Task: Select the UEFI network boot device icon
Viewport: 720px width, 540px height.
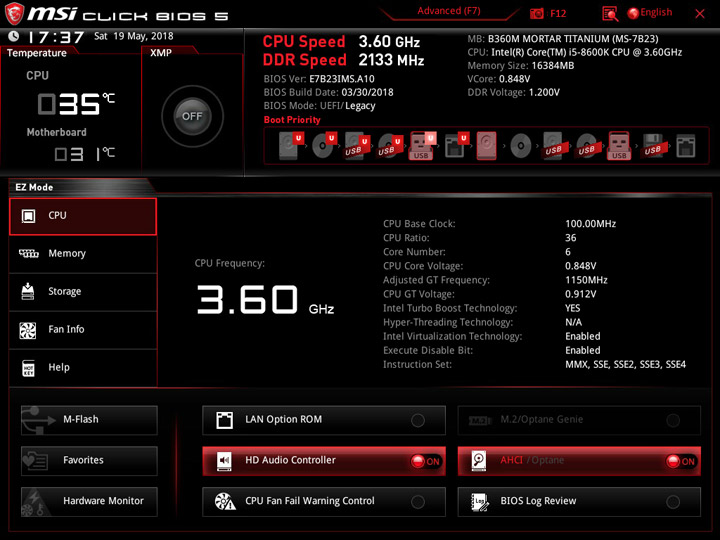Action: click(456, 146)
